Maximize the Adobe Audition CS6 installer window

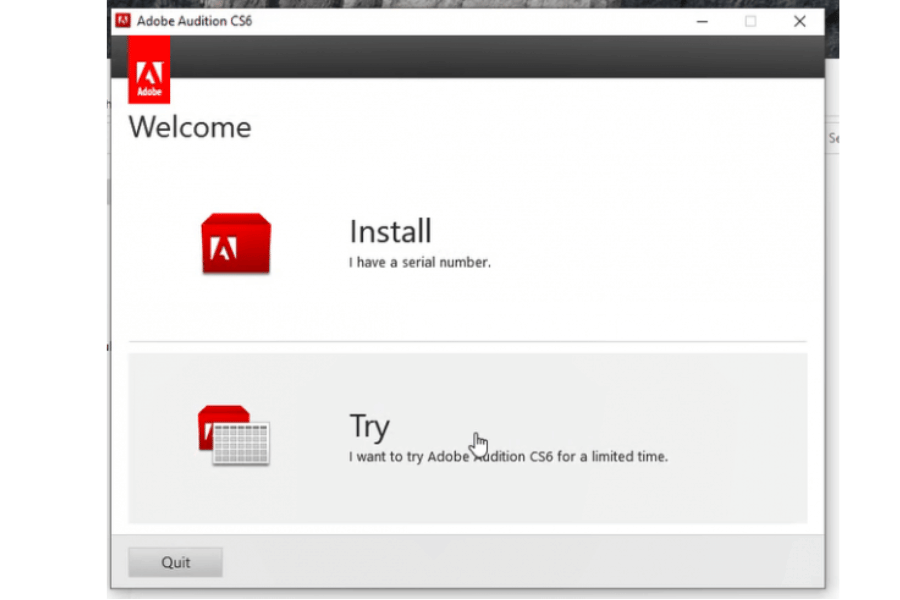click(x=750, y=21)
